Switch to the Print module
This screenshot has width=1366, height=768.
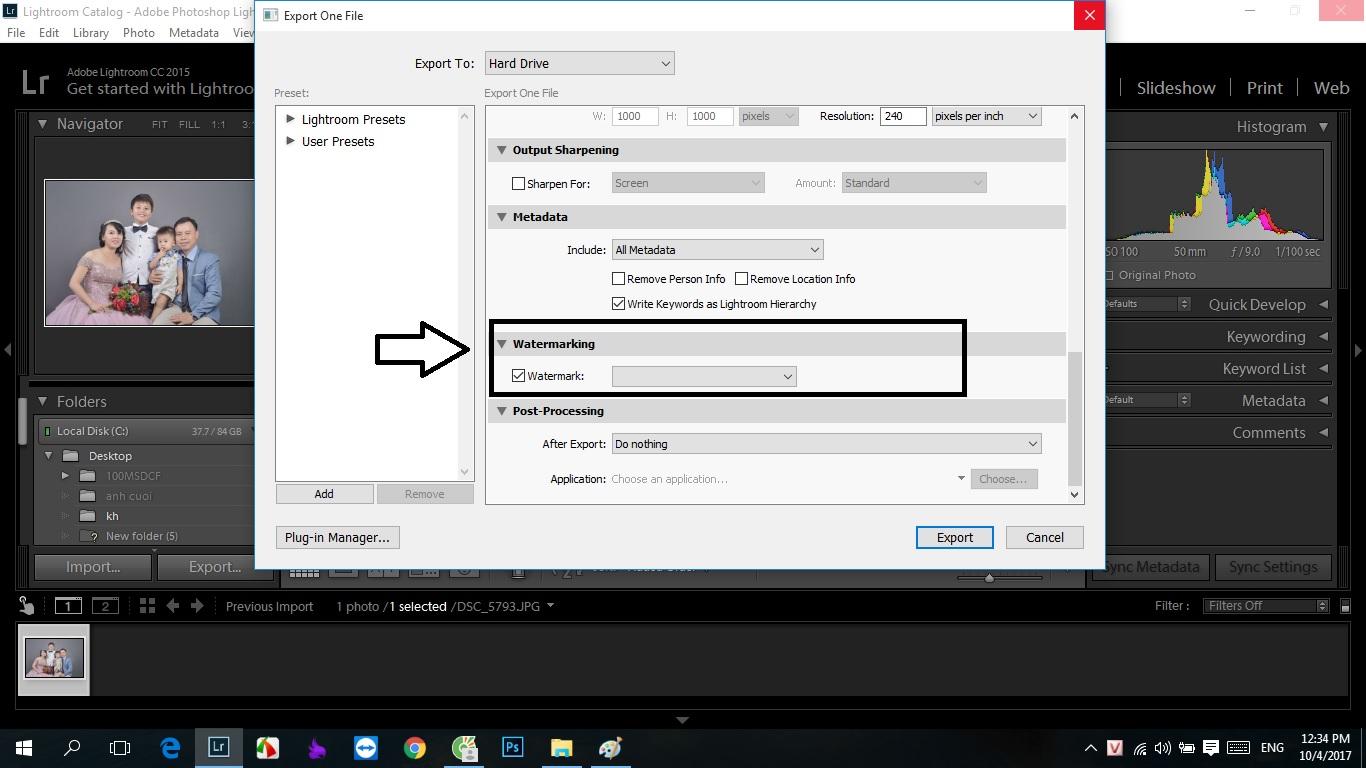(x=1264, y=88)
